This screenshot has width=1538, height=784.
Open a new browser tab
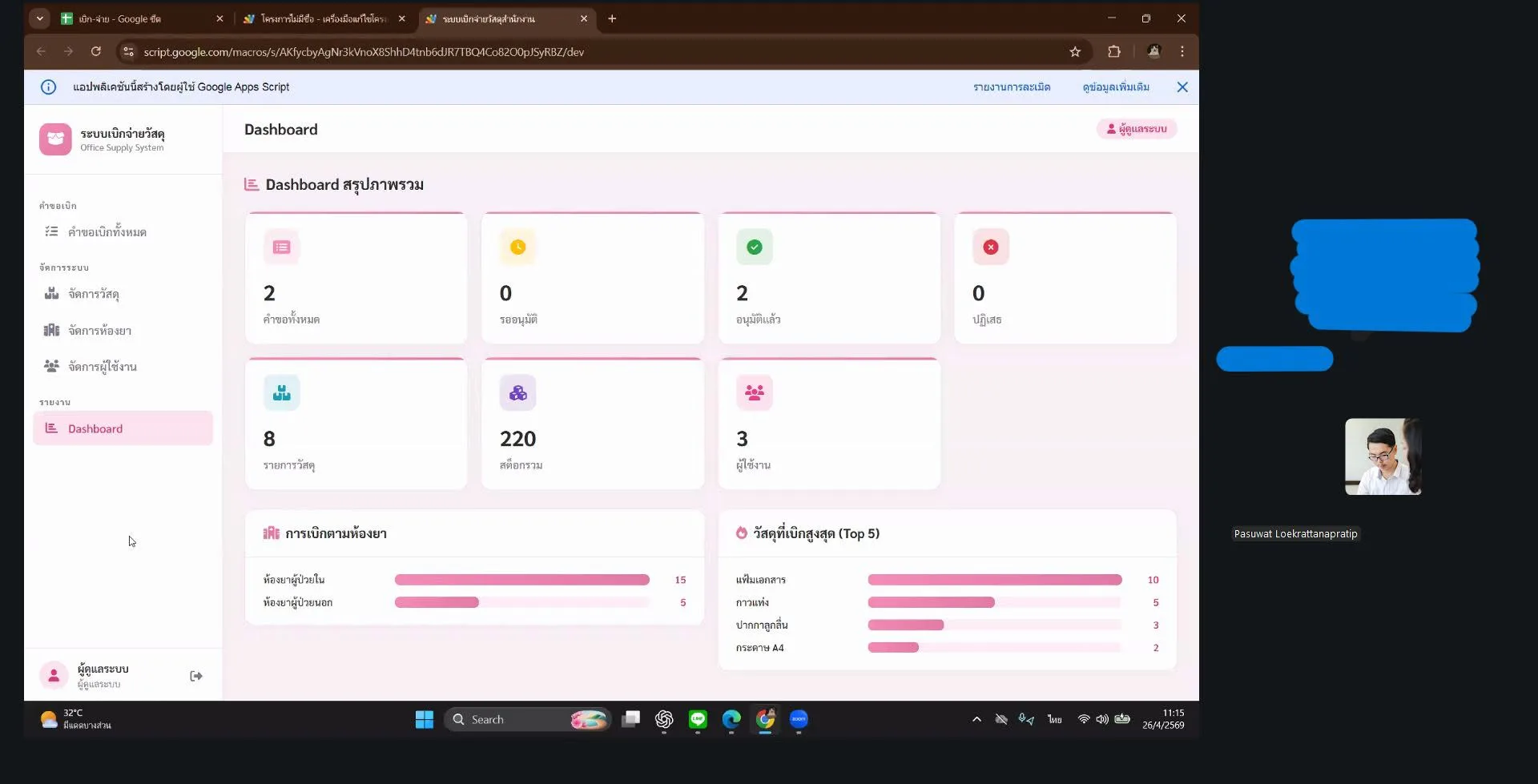pyautogui.click(x=612, y=18)
